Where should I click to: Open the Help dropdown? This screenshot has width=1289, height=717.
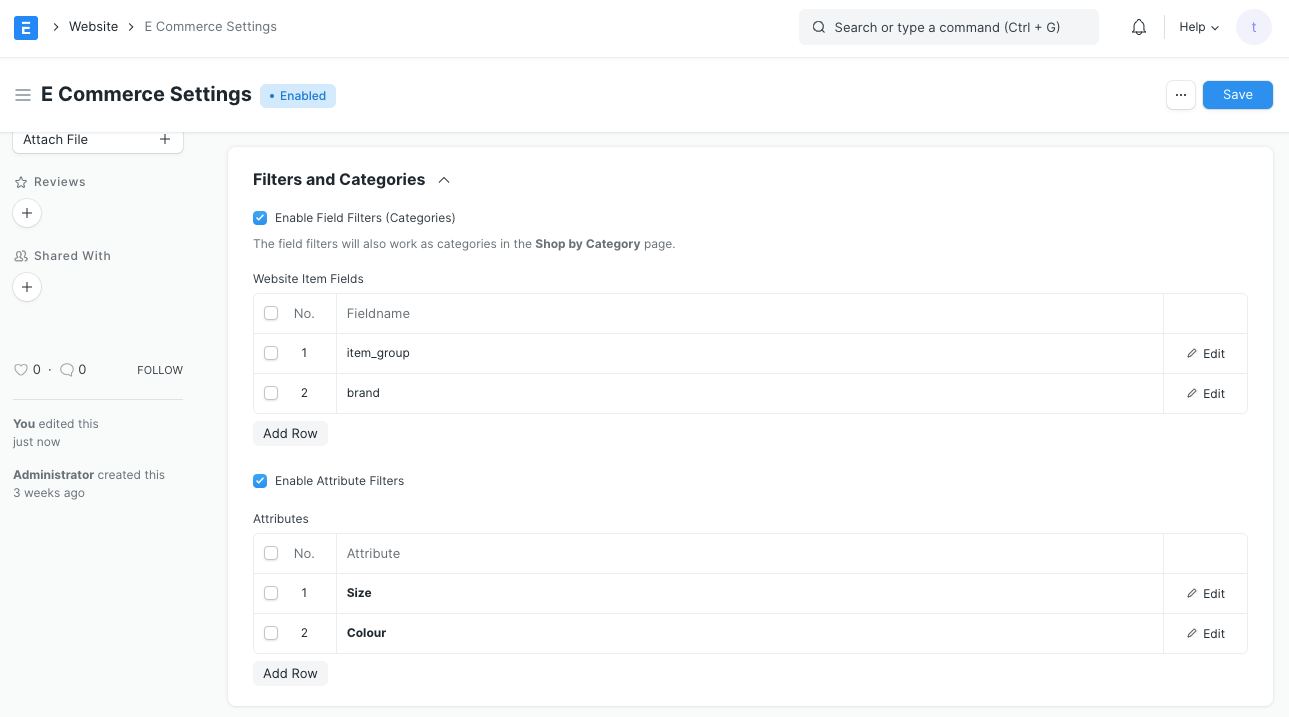(1197, 27)
